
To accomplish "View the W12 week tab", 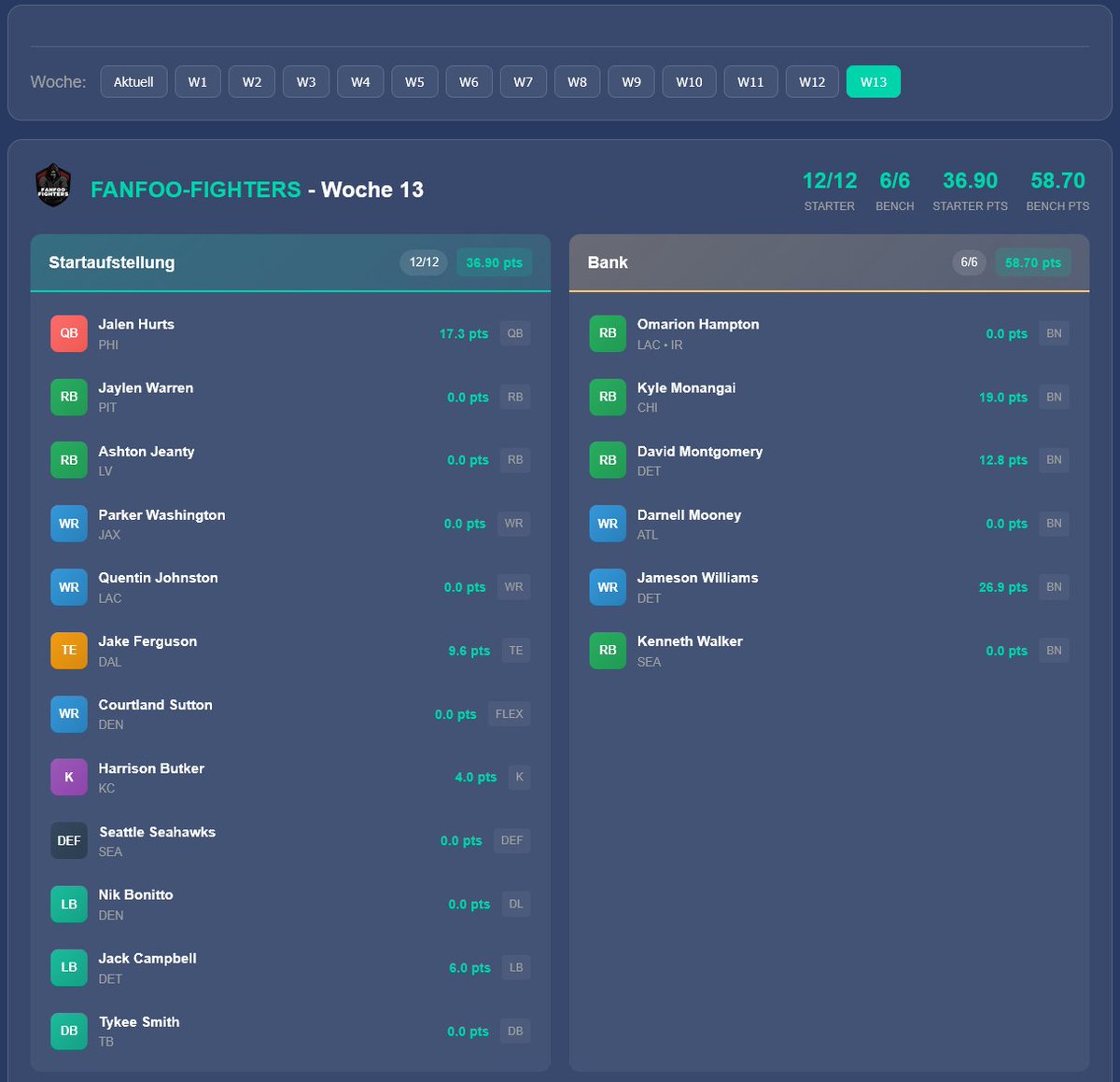I will [812, 82].
